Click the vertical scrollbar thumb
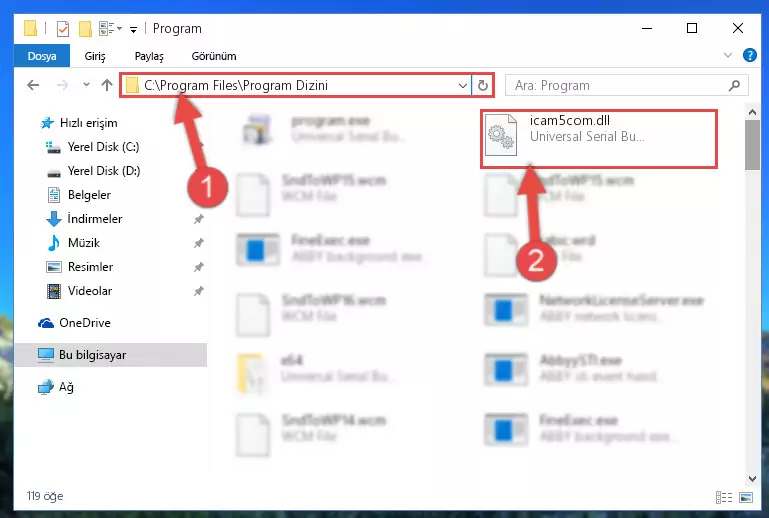Image resolution: width=769 pixels, height=518 pixels. (x=752, y=145)
